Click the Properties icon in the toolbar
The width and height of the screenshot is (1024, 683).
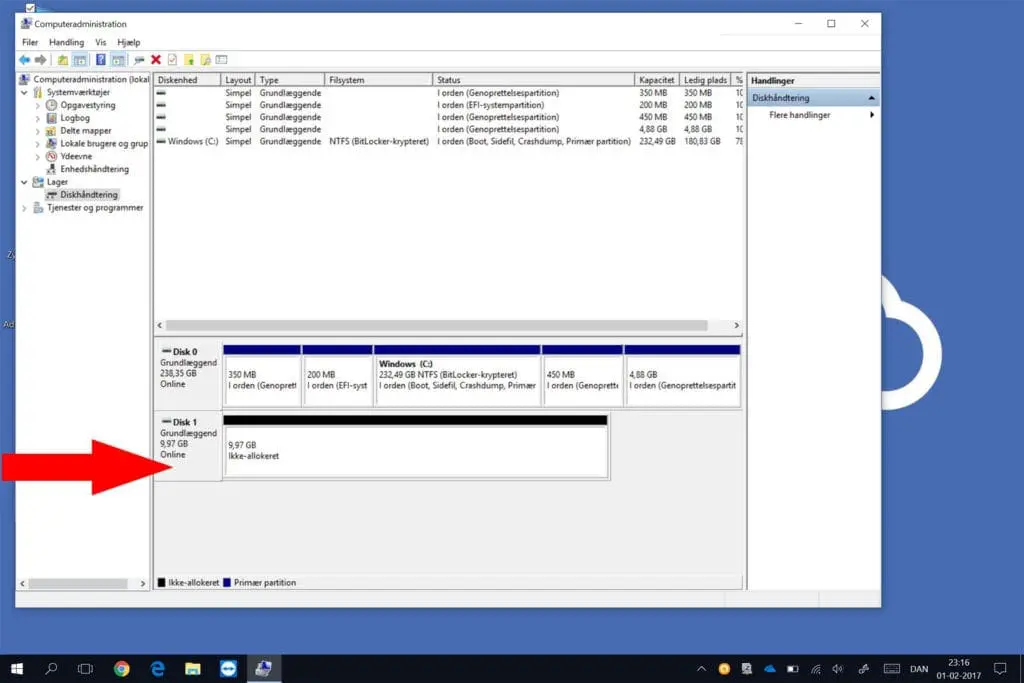point(172,60)
